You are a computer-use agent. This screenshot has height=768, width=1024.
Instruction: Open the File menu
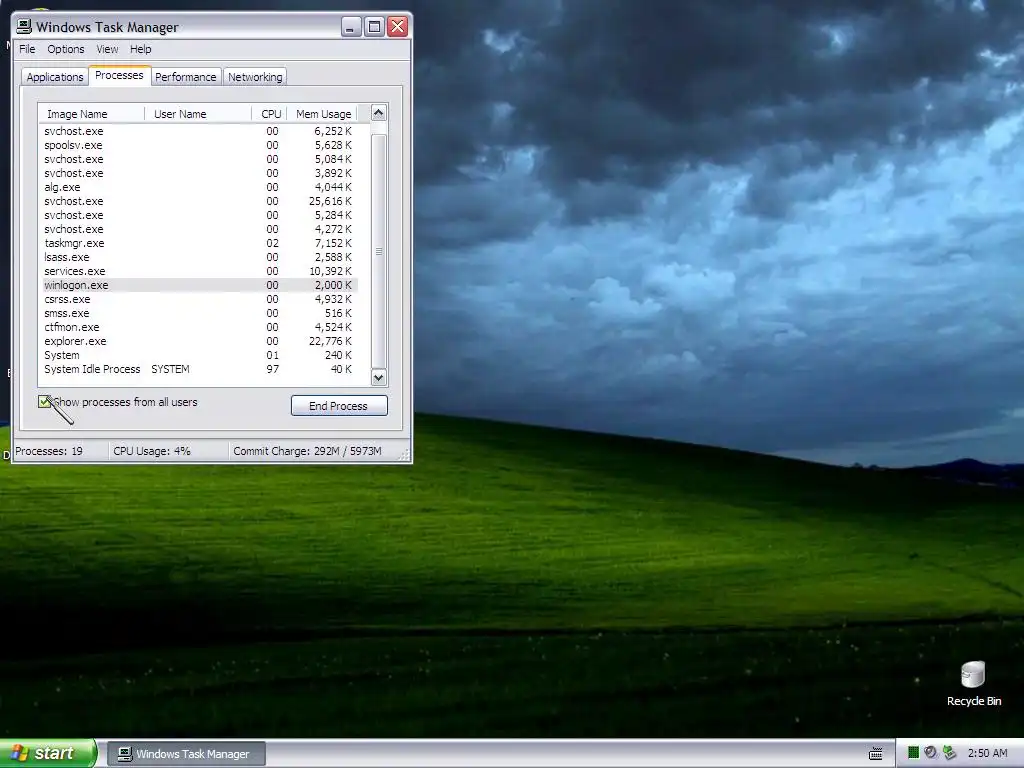(27, 49)
